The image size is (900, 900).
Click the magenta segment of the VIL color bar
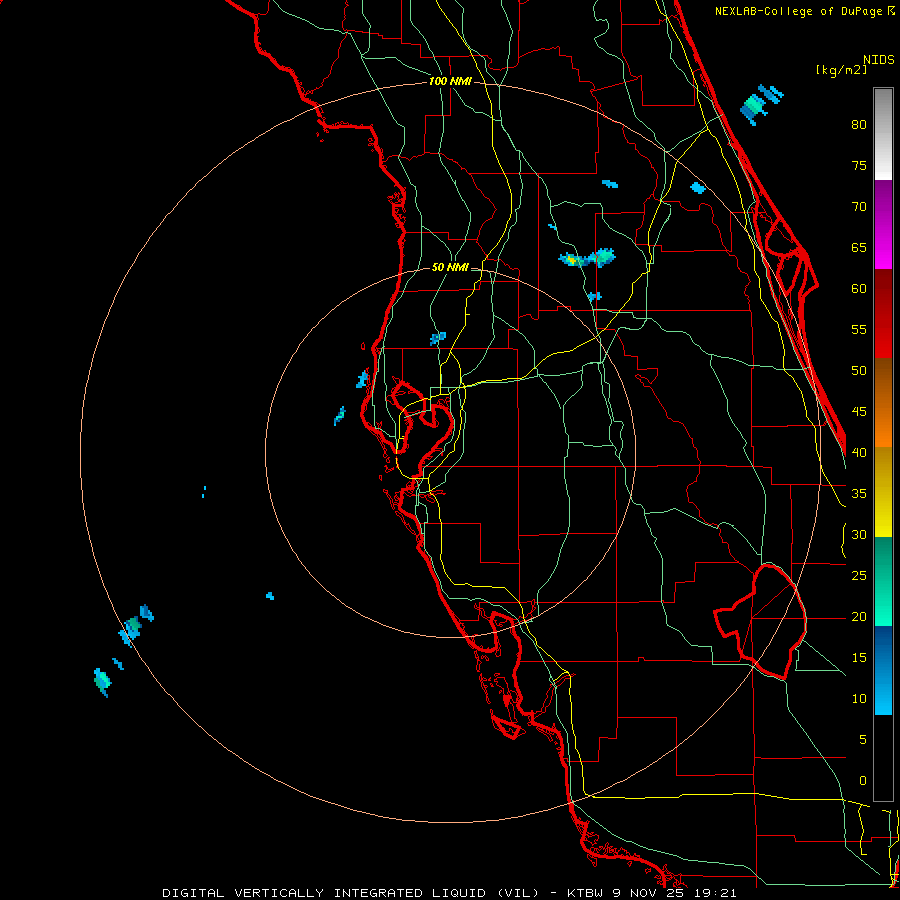883,224
